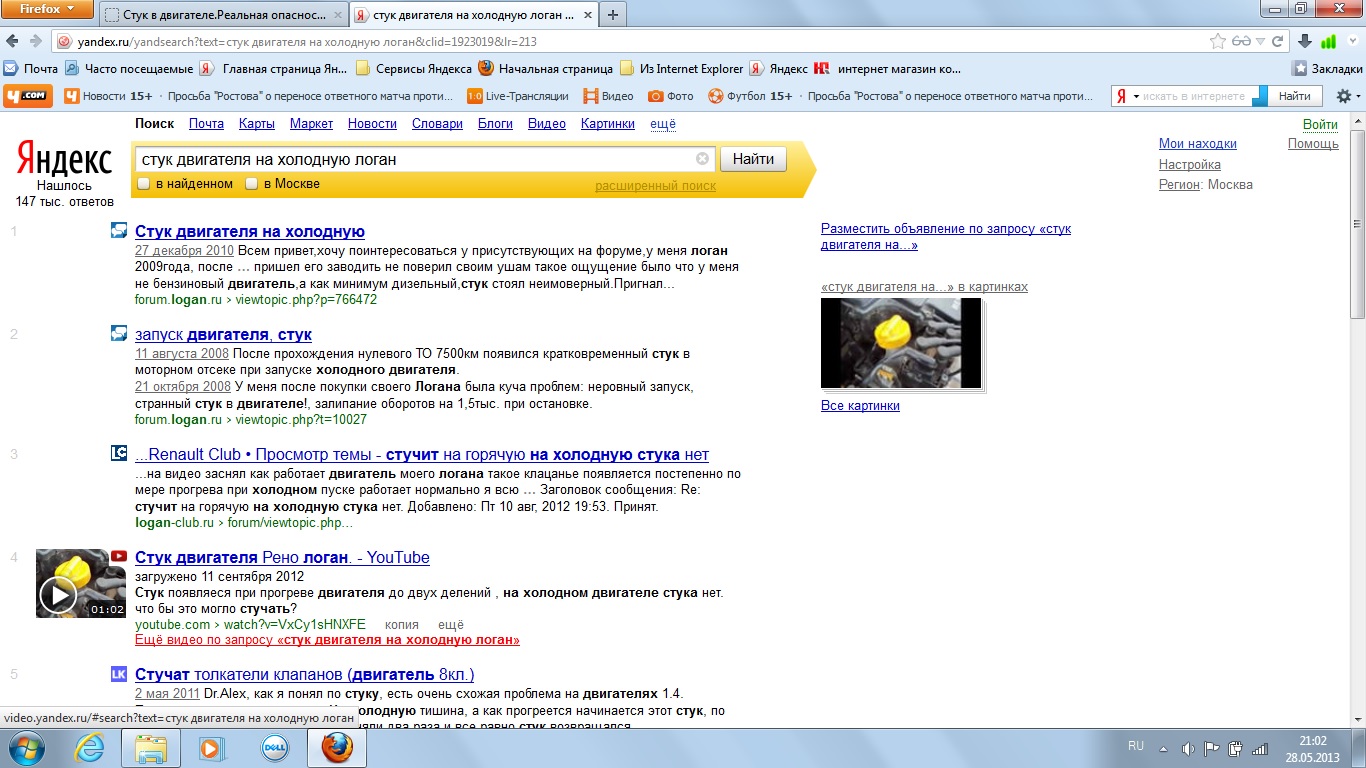Open the downloads arrow icon
The width and height of the screenshot is (1366, 768).
[x=1305, y=42]
